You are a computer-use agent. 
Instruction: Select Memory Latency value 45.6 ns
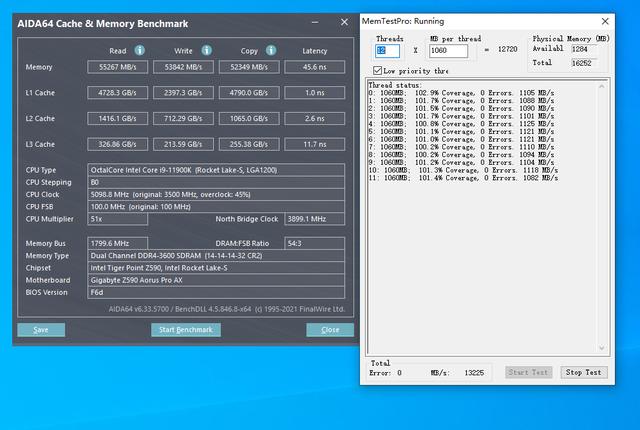point(315,67)
